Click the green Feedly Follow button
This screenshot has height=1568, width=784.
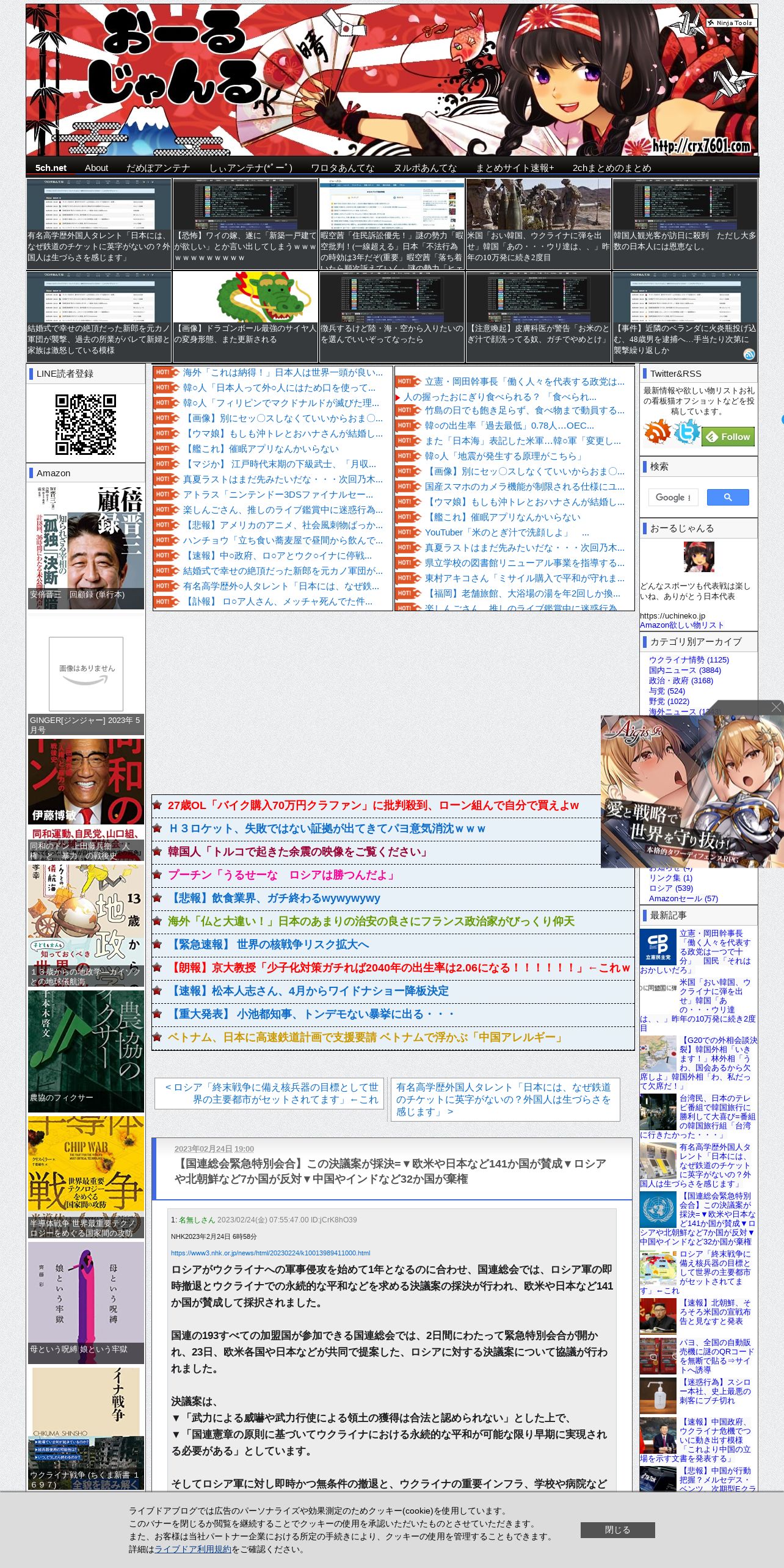coord(728,437)
